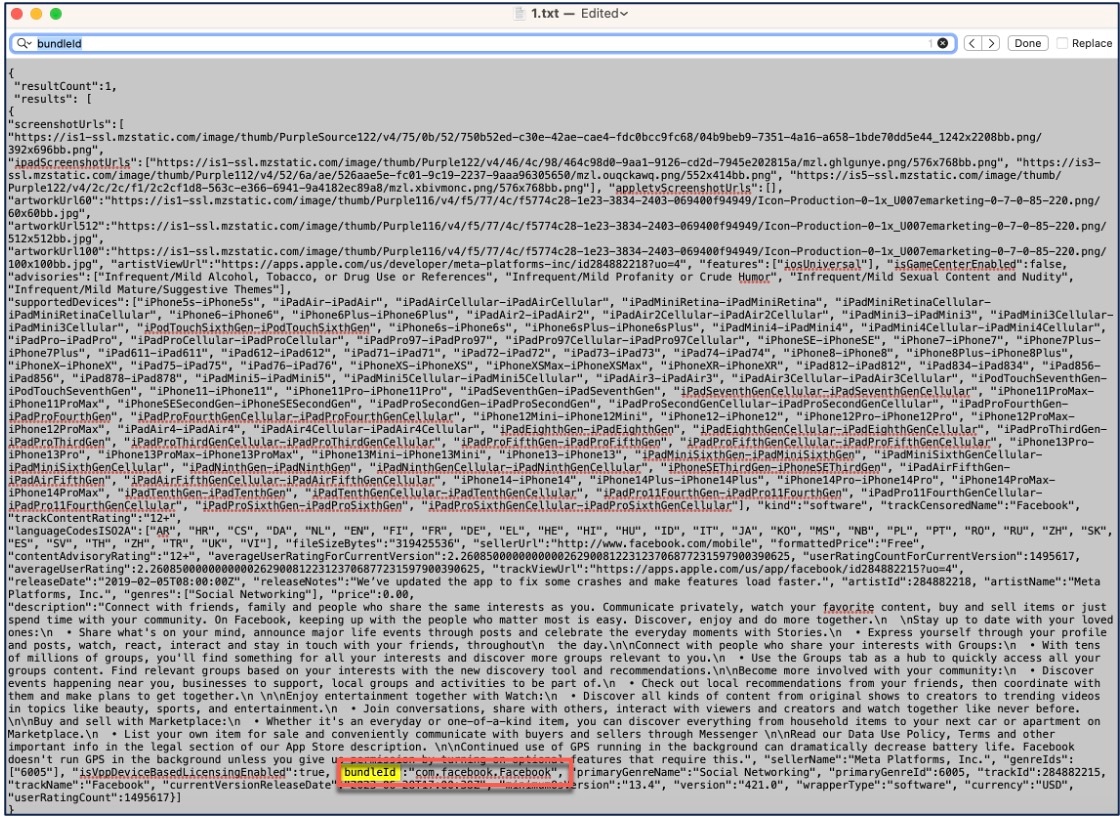1120x818 pixels.
Task: Click the "languageCodesISO2A" key
Action: tap(73, 532)
